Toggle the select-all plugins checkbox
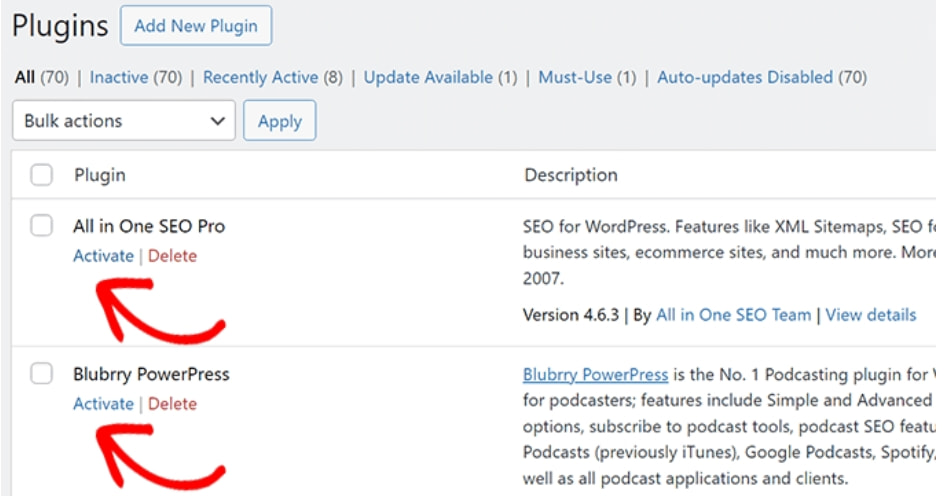This screenshot has height=496, width=946. pos(41,176)
